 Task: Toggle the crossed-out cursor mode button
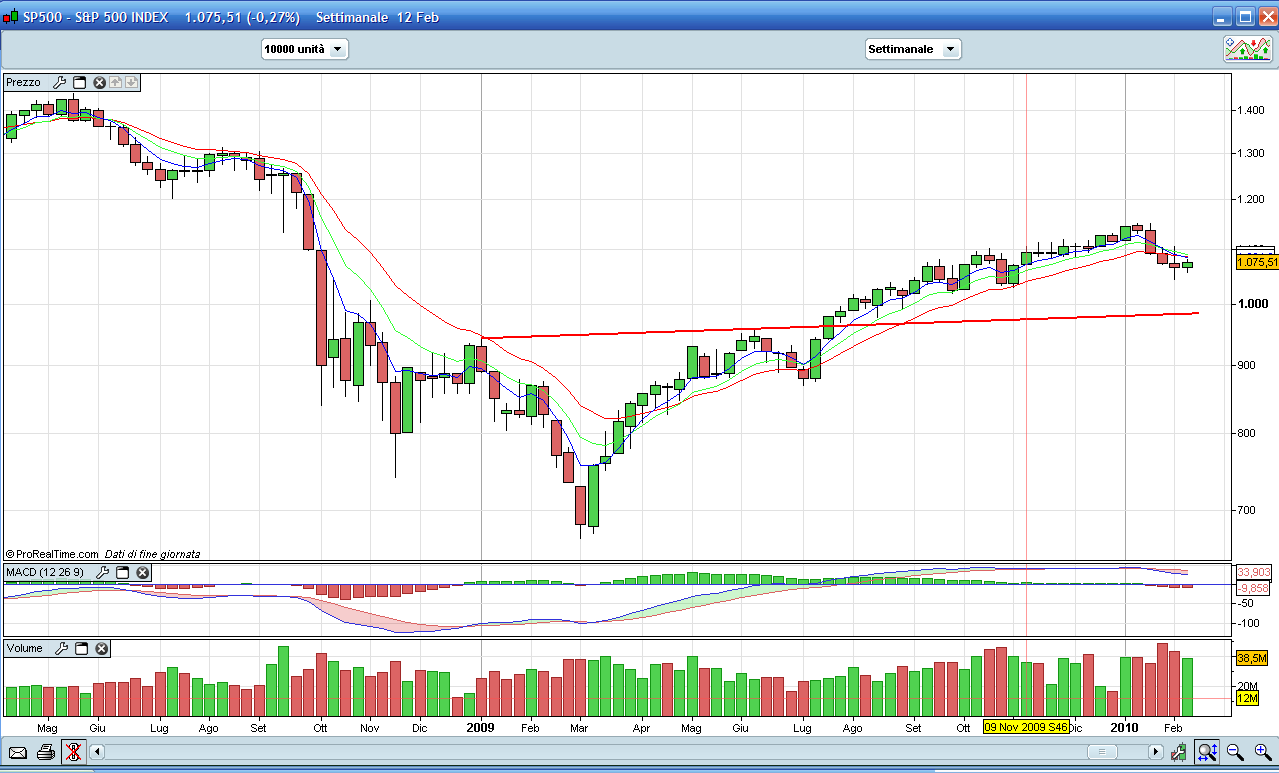73,752
